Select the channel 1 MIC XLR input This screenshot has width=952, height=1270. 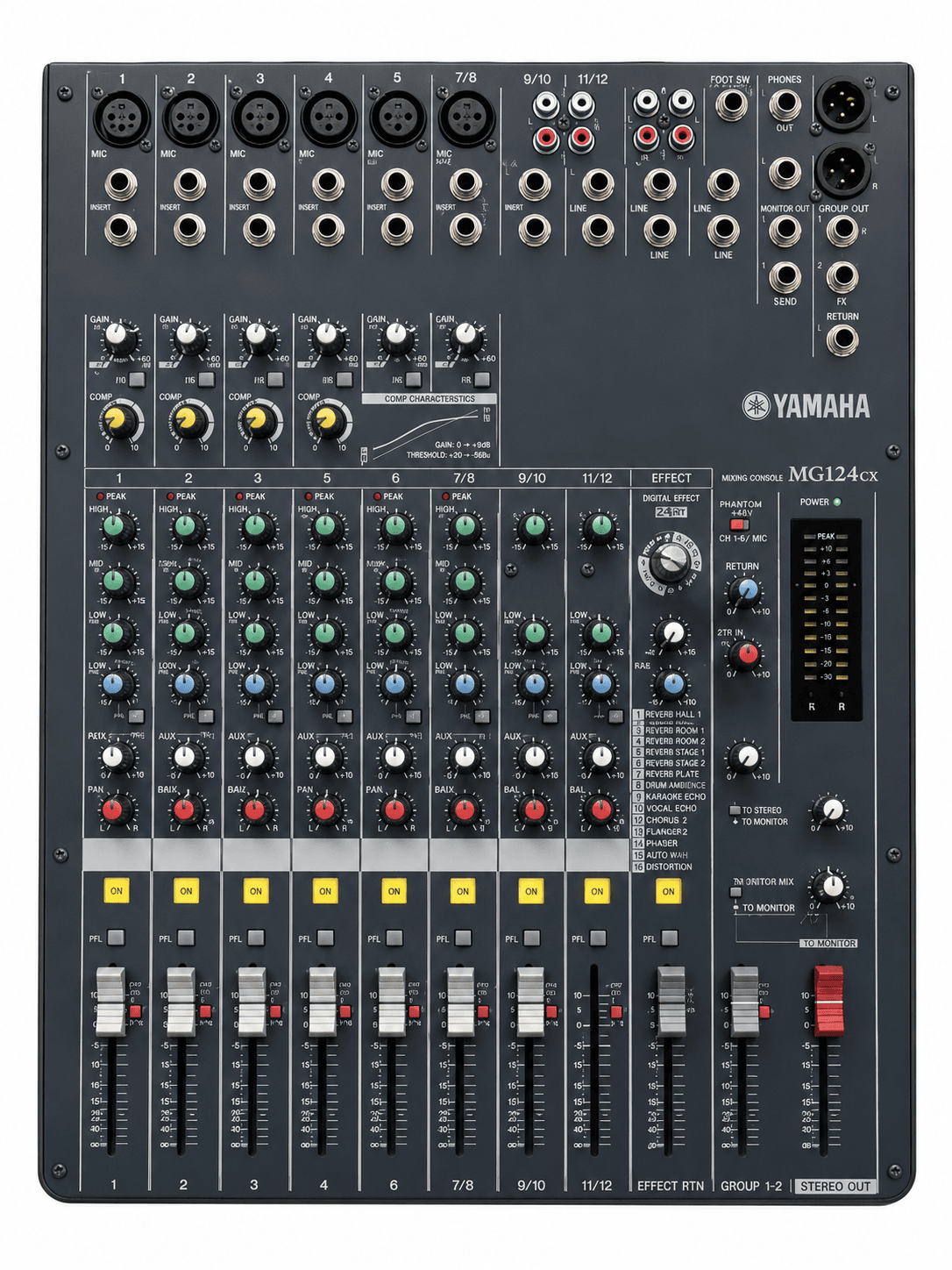(x=121, y=118)
